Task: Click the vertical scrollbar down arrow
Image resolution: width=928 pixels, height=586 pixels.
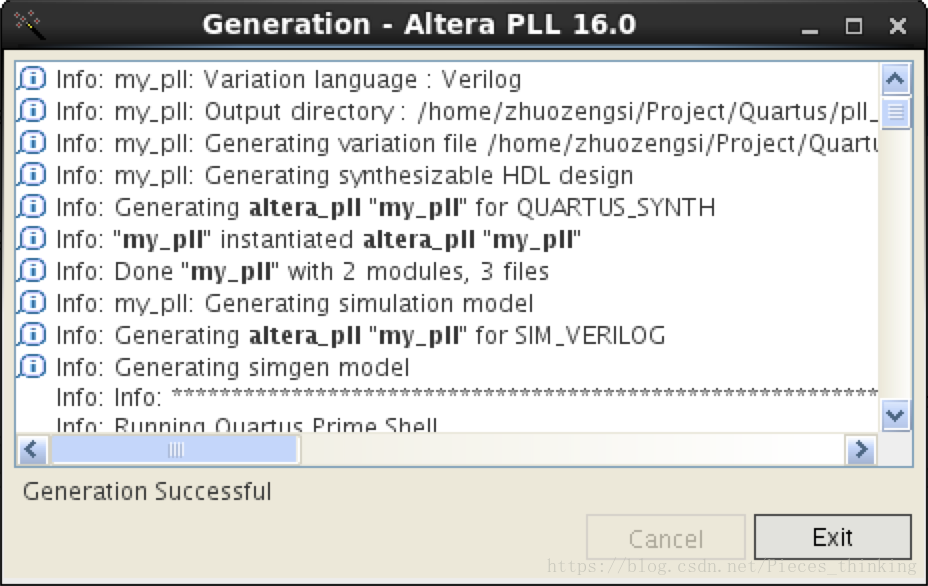Action: tap(895, 415)
